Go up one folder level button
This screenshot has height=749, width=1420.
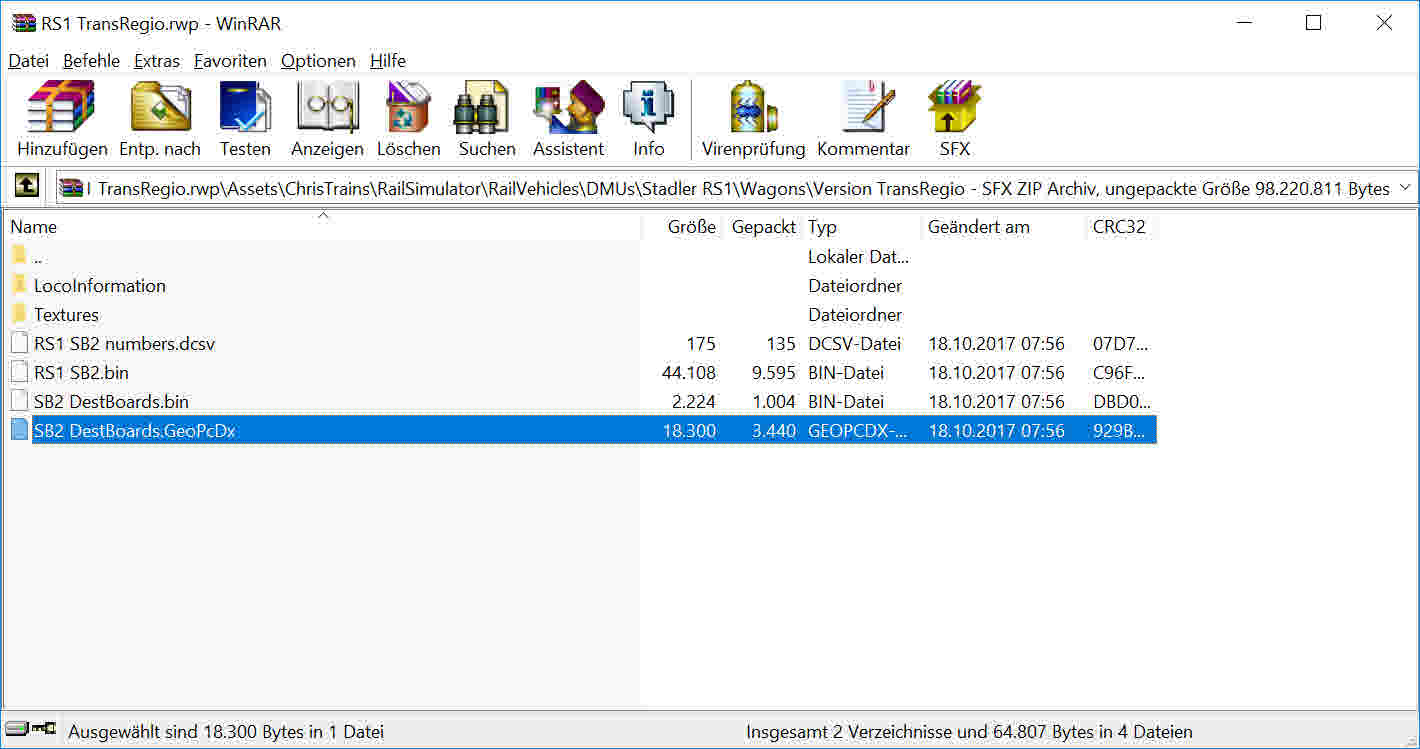(x=26, y=186)
